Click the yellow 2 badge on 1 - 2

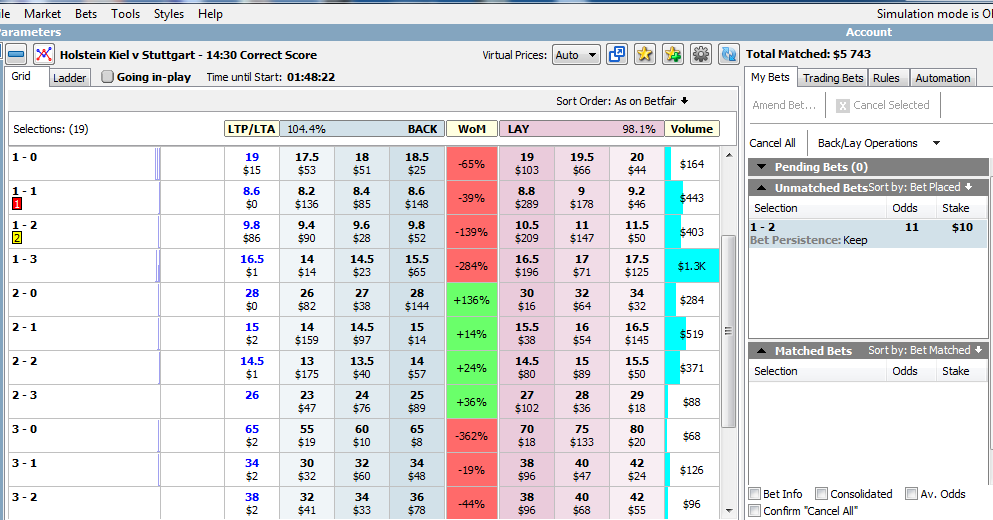point(17,238)
